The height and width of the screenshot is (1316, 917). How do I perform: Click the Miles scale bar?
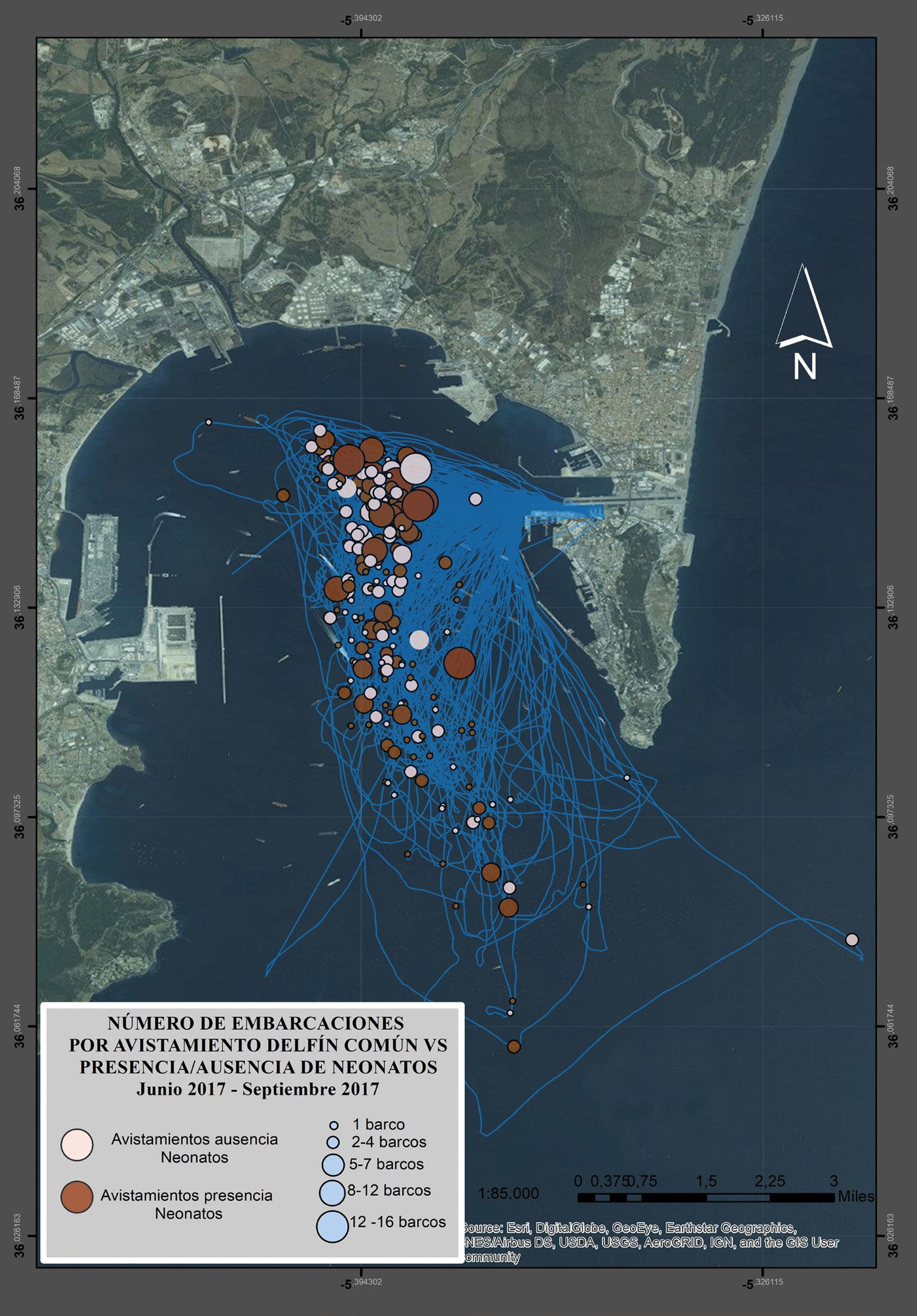coord(706,1197)
